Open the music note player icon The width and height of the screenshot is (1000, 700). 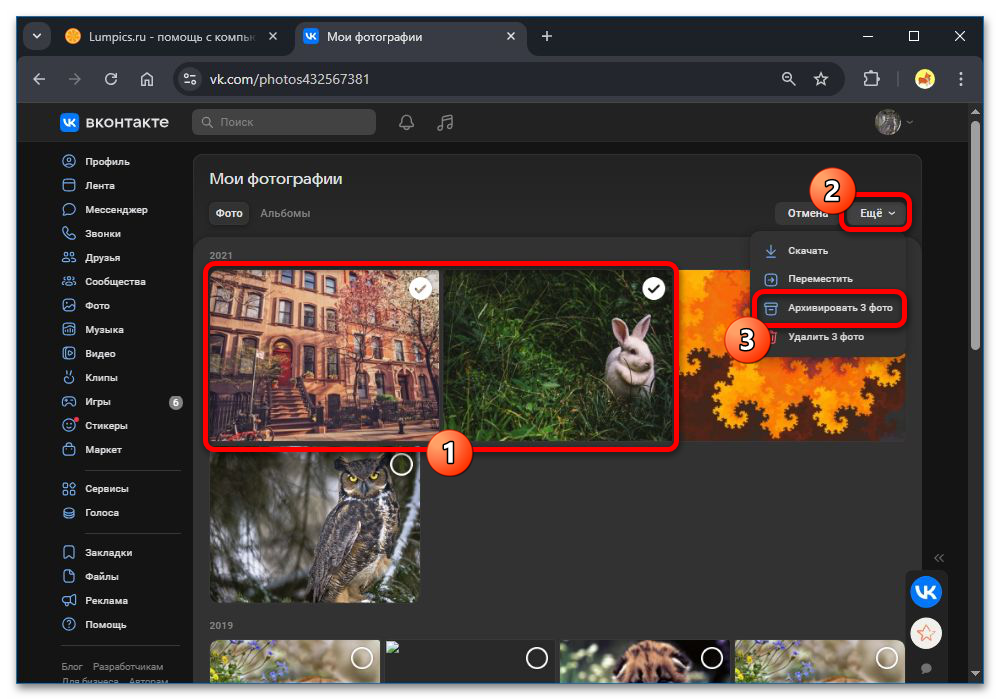click(445, 122)
